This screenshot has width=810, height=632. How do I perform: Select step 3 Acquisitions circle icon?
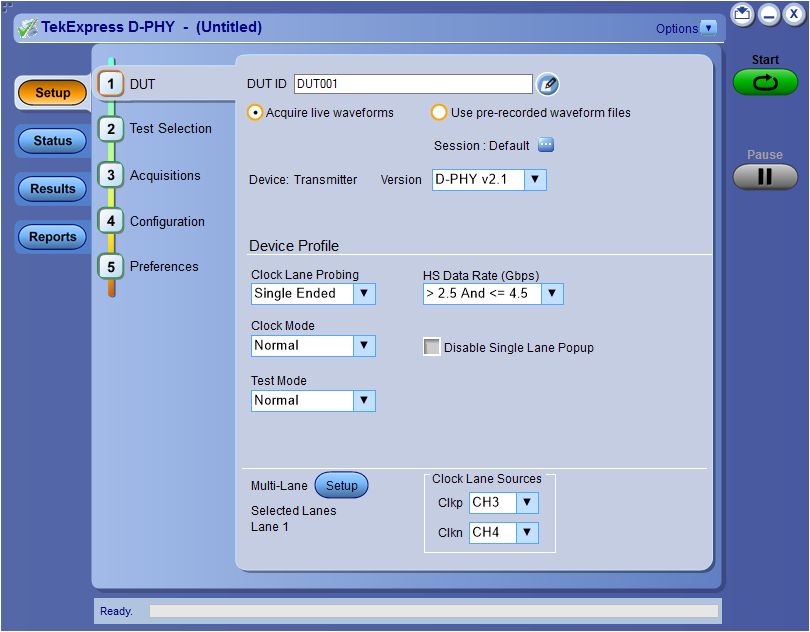click(110, 175)
